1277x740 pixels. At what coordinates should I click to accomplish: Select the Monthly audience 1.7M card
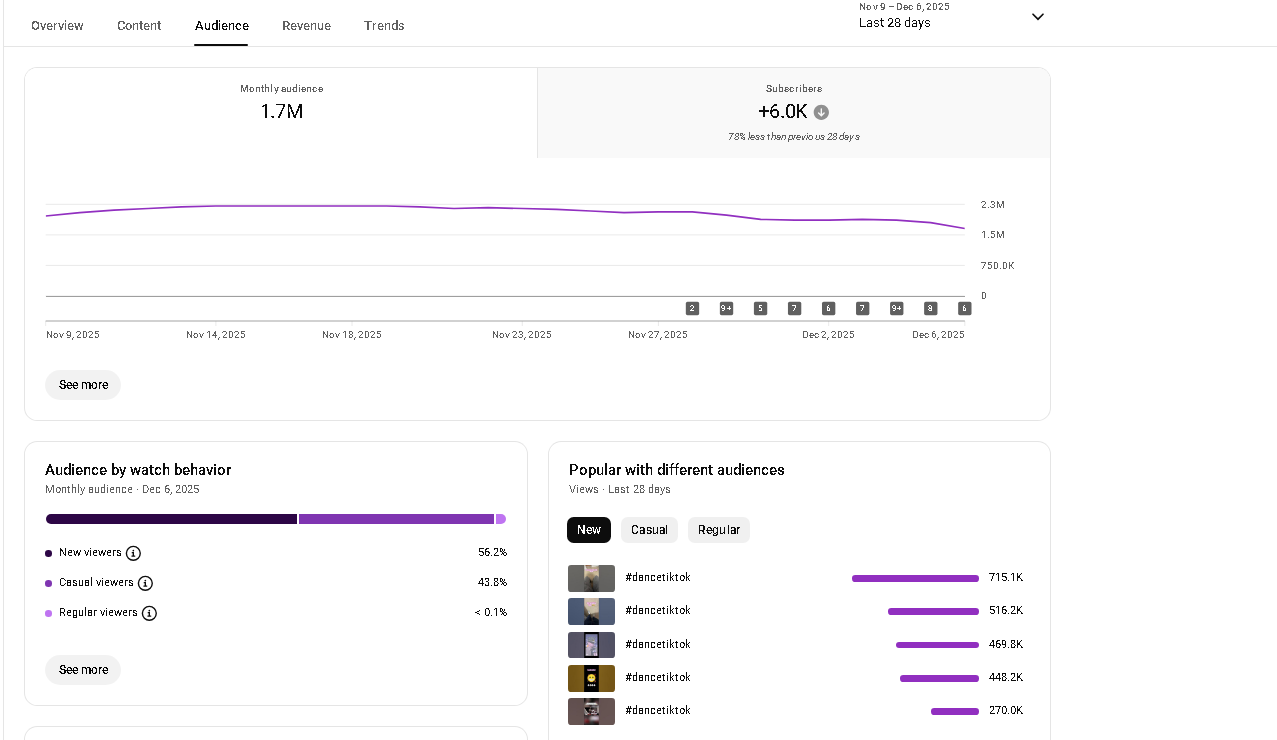click(x=281, y=112)
